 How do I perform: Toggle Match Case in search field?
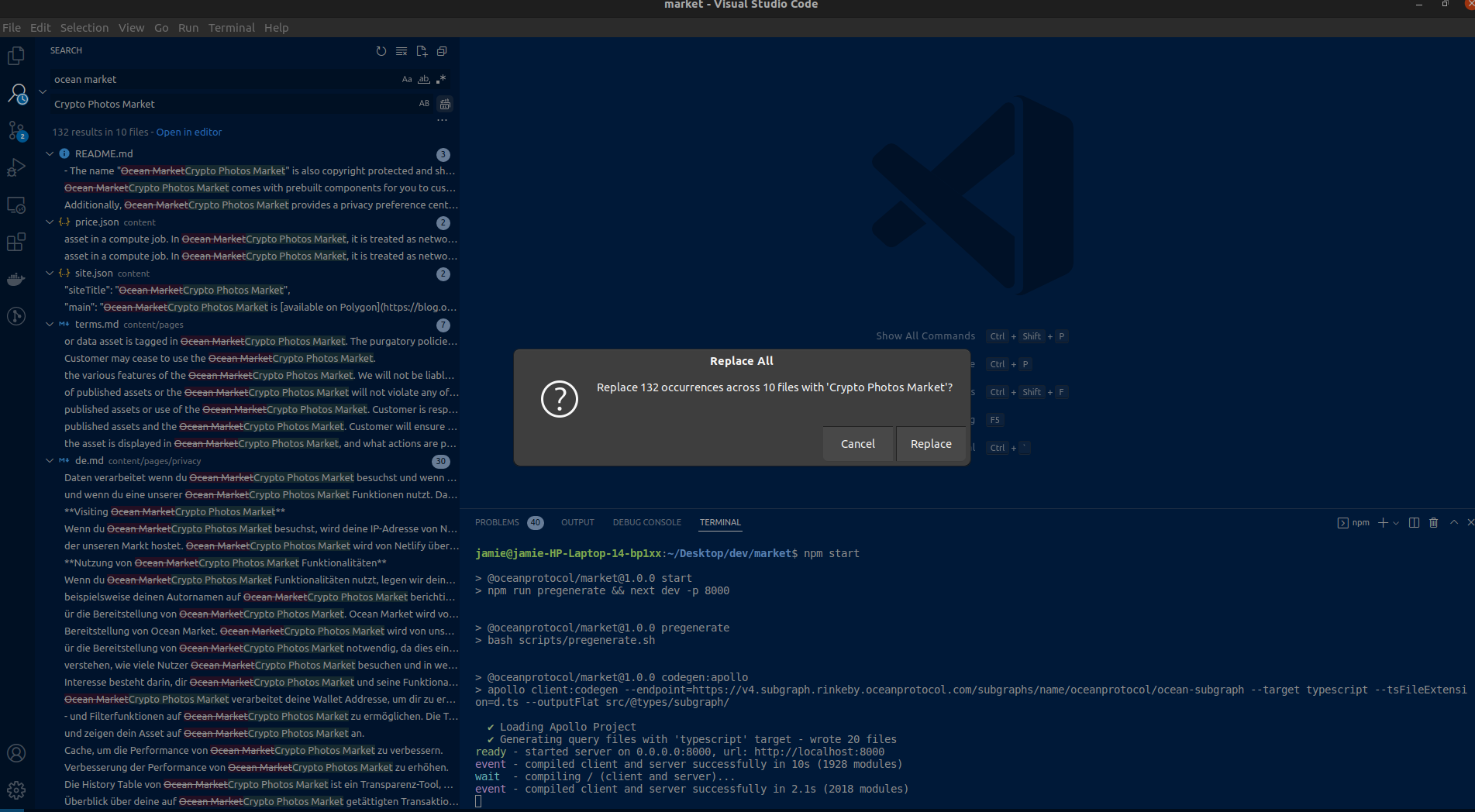(407, 79)
